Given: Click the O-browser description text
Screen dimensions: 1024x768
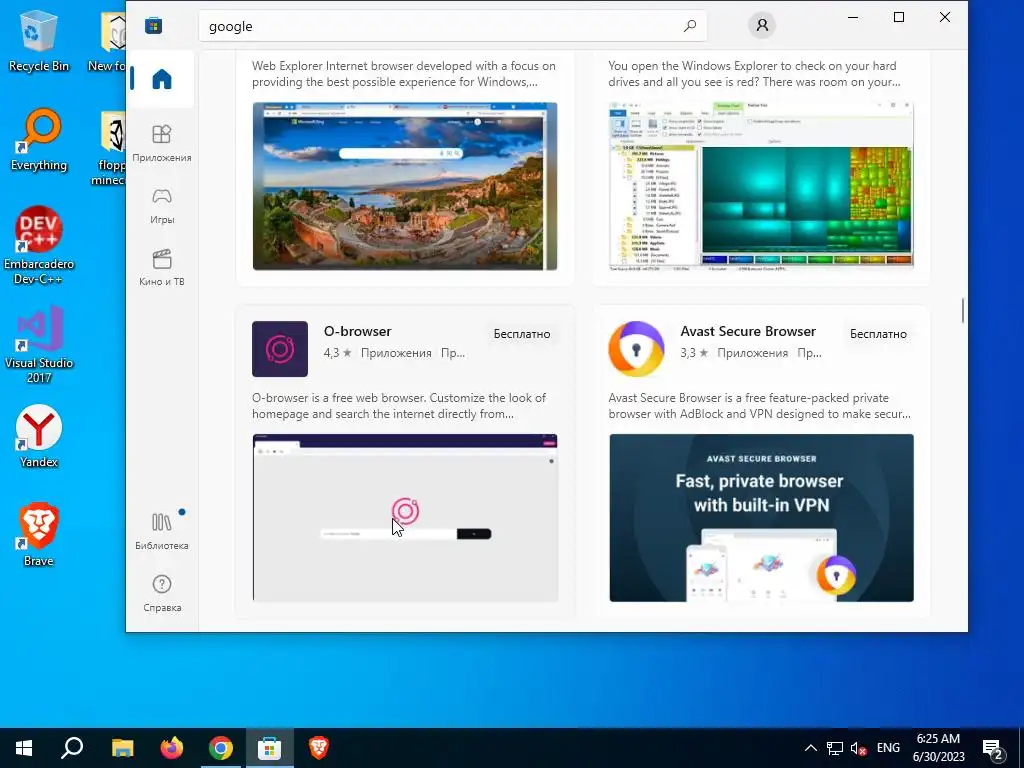Looking at the screenshot, I should click(x=399, y=406).
